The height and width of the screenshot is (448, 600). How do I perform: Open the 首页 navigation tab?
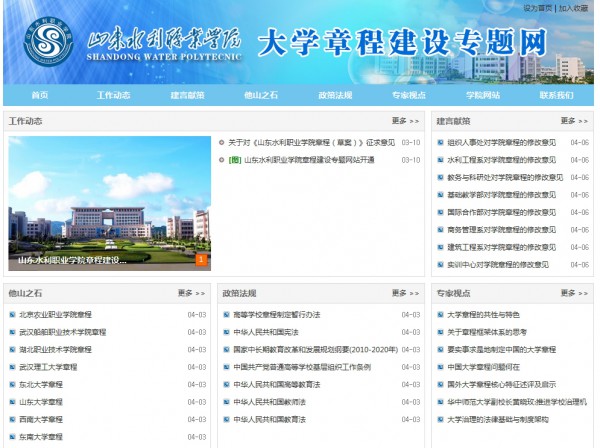click(40, 95)
